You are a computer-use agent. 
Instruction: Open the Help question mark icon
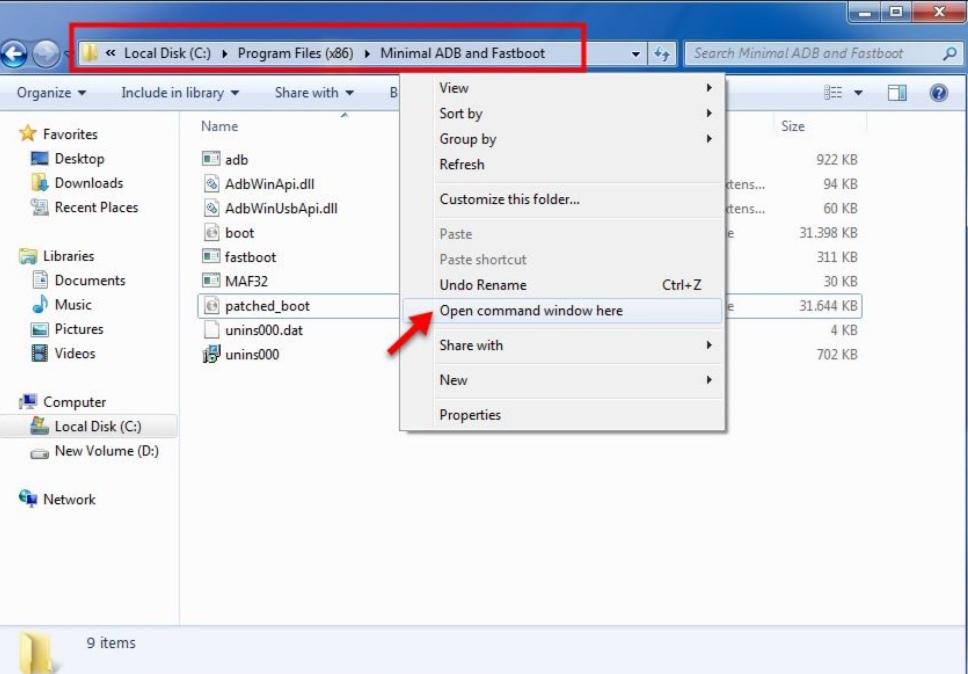pos(938,93)
